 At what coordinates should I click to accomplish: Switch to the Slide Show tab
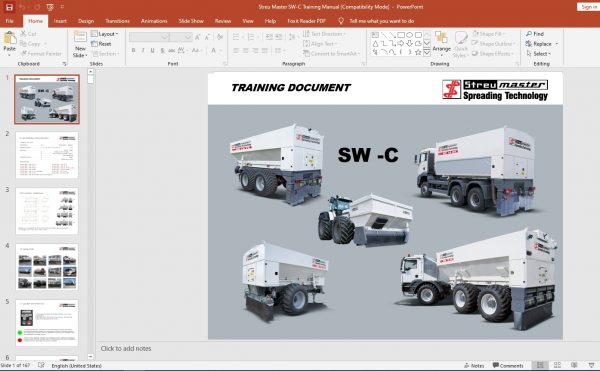[x=191, y=21]
